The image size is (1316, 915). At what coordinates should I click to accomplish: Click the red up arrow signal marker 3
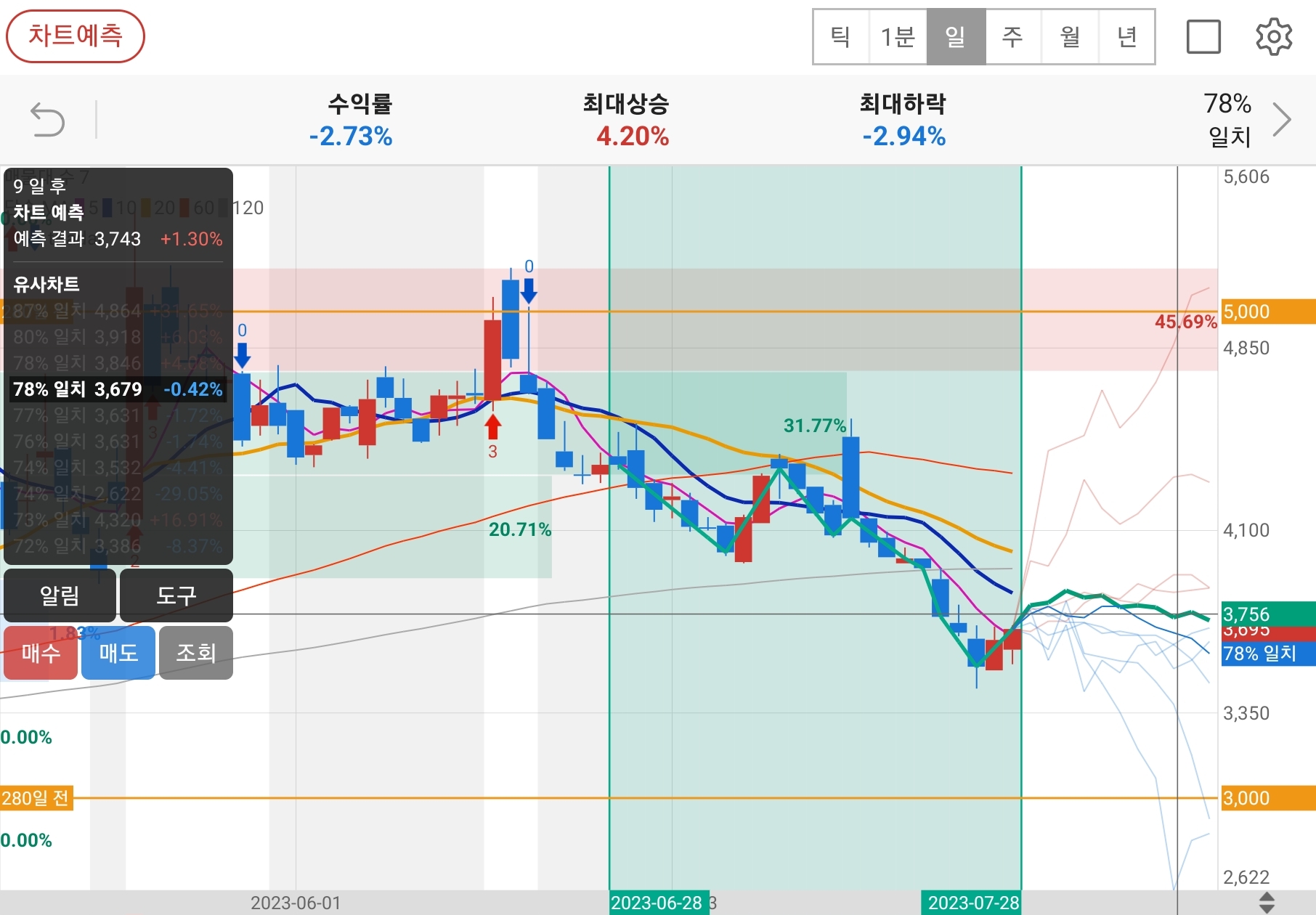(493, 427)
